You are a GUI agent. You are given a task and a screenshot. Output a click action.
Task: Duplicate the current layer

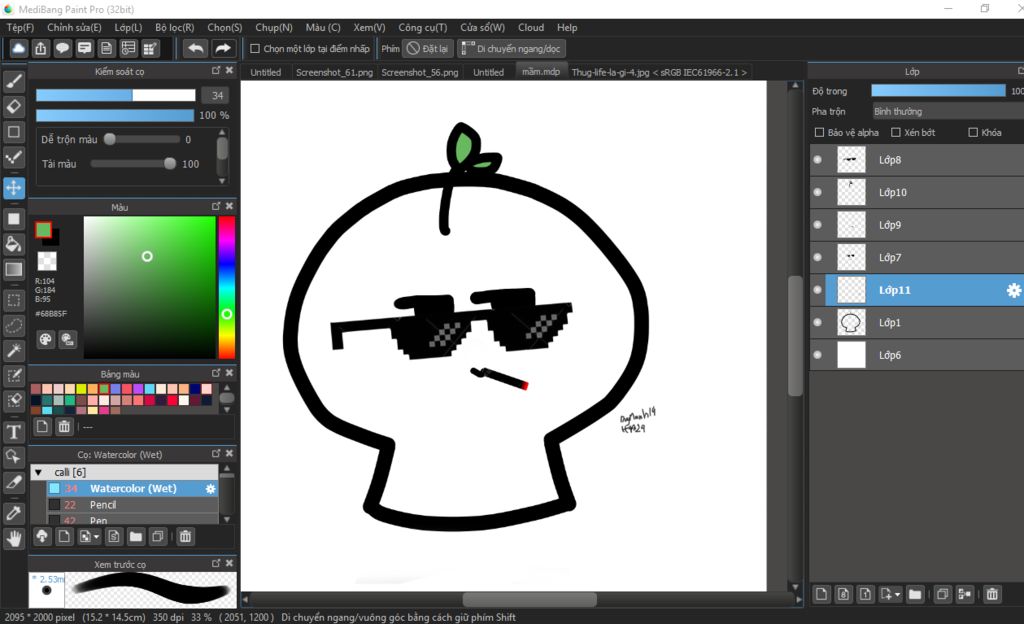942,594
